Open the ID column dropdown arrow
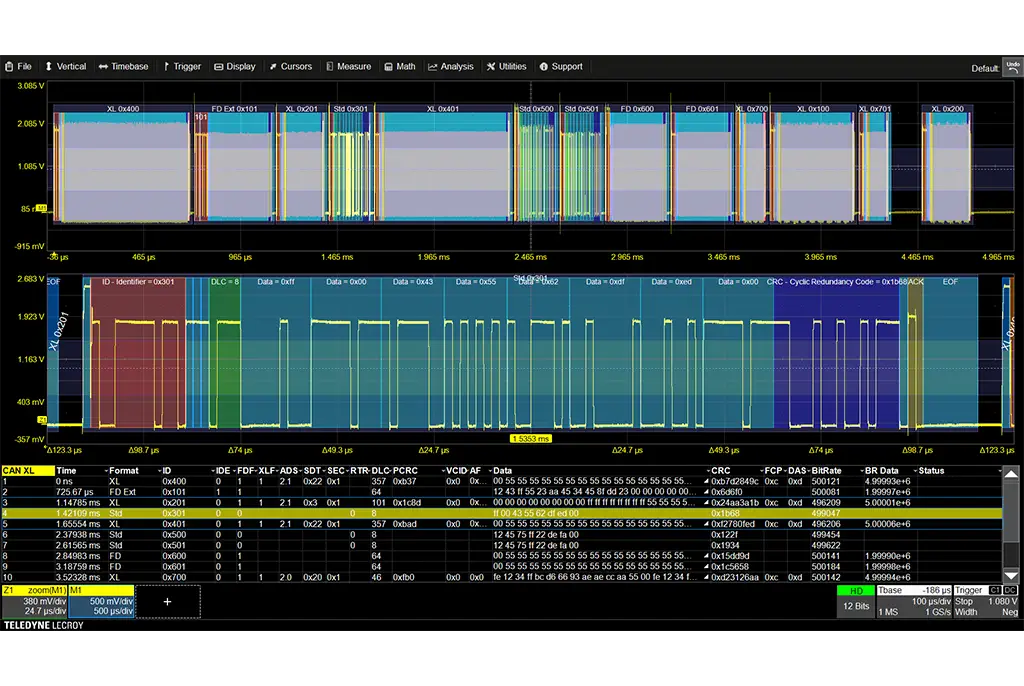The width and height of the screenshot is (1024, 686). (x=213, y=471)
